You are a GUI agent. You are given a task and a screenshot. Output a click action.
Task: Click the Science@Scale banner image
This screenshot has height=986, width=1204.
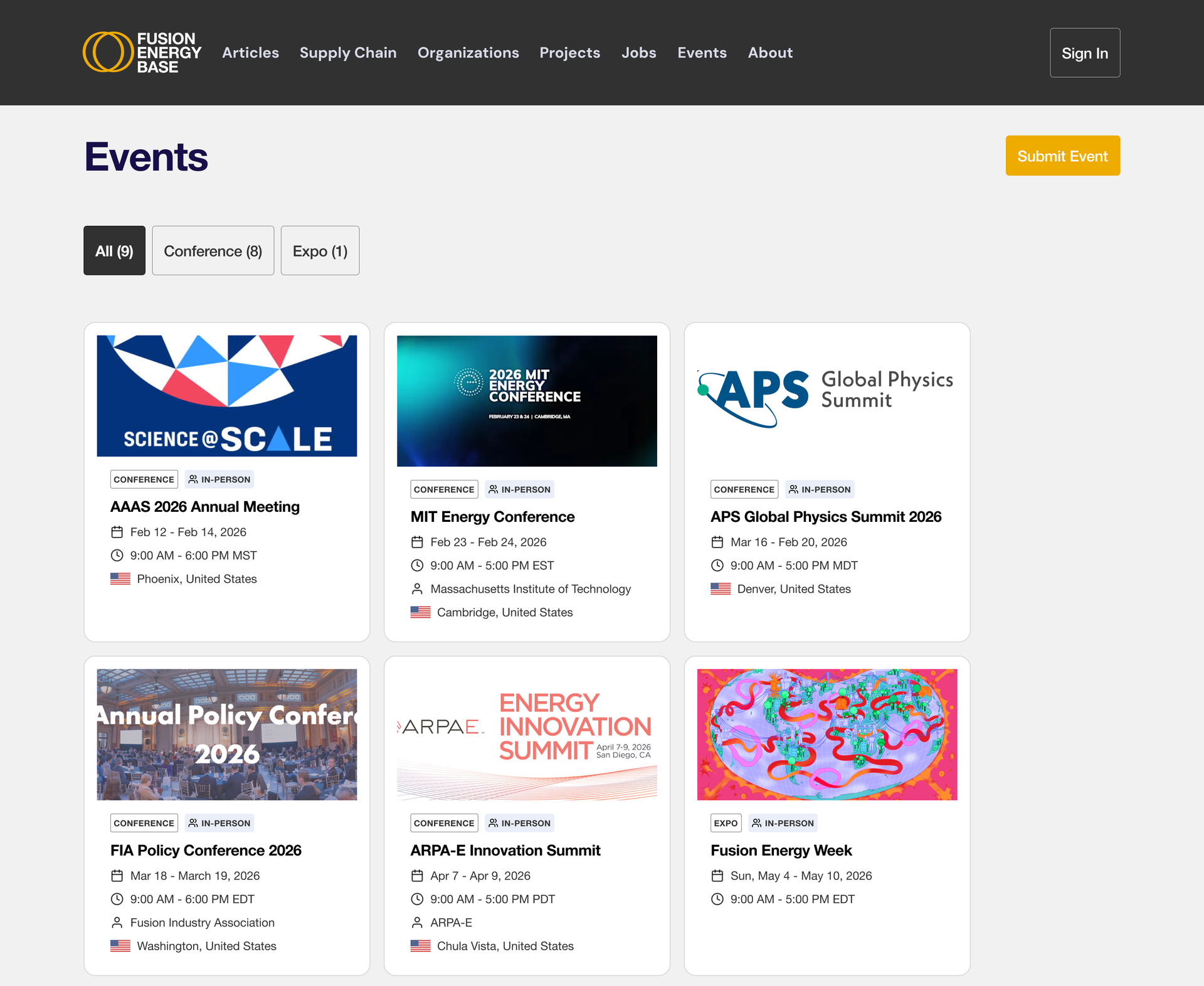tap(227, 396)
